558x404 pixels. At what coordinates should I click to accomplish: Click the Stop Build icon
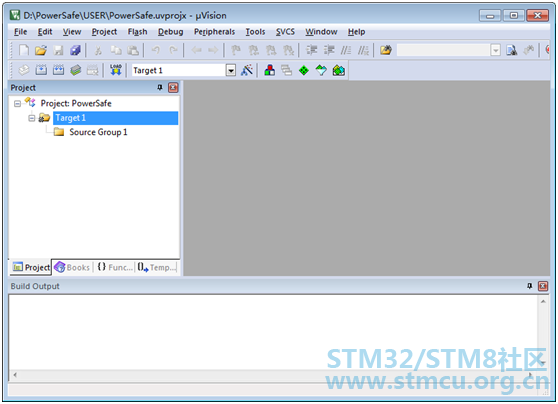point(93,70)
